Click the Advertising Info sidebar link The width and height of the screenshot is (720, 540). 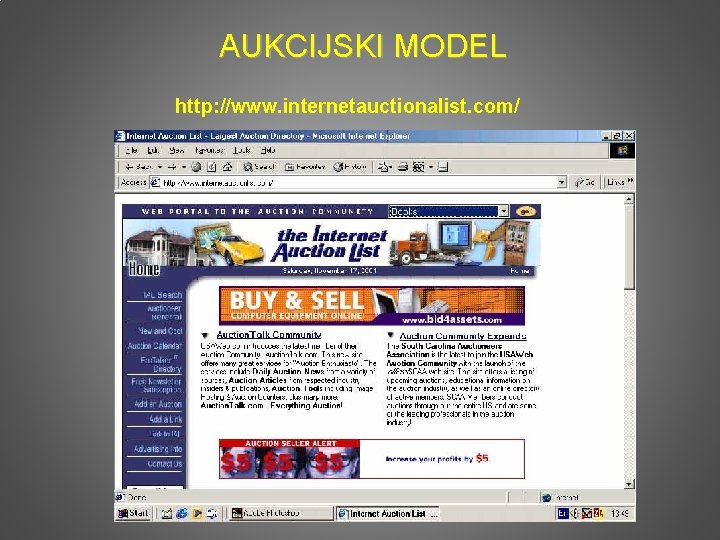(158, 449)
